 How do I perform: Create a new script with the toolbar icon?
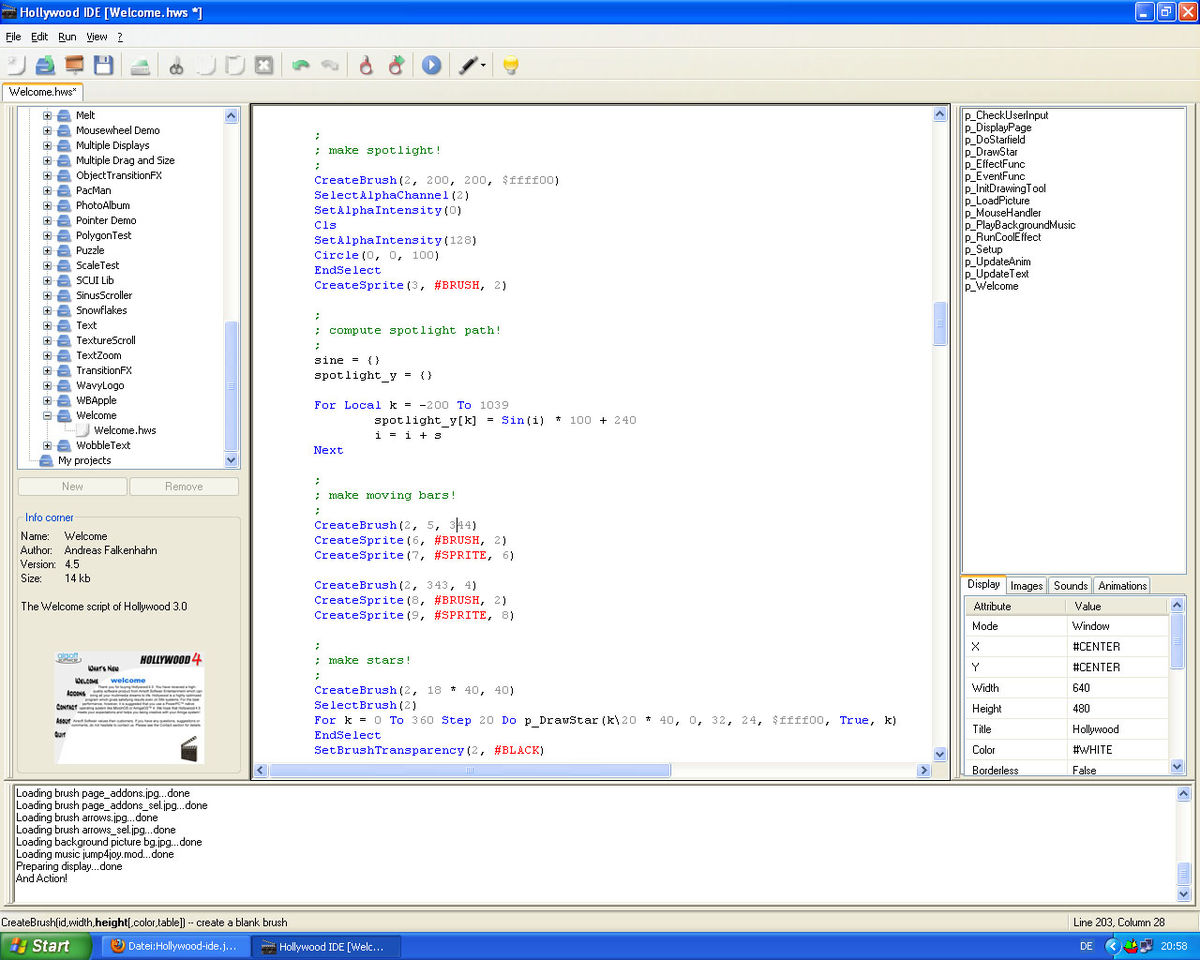[16, 66]
